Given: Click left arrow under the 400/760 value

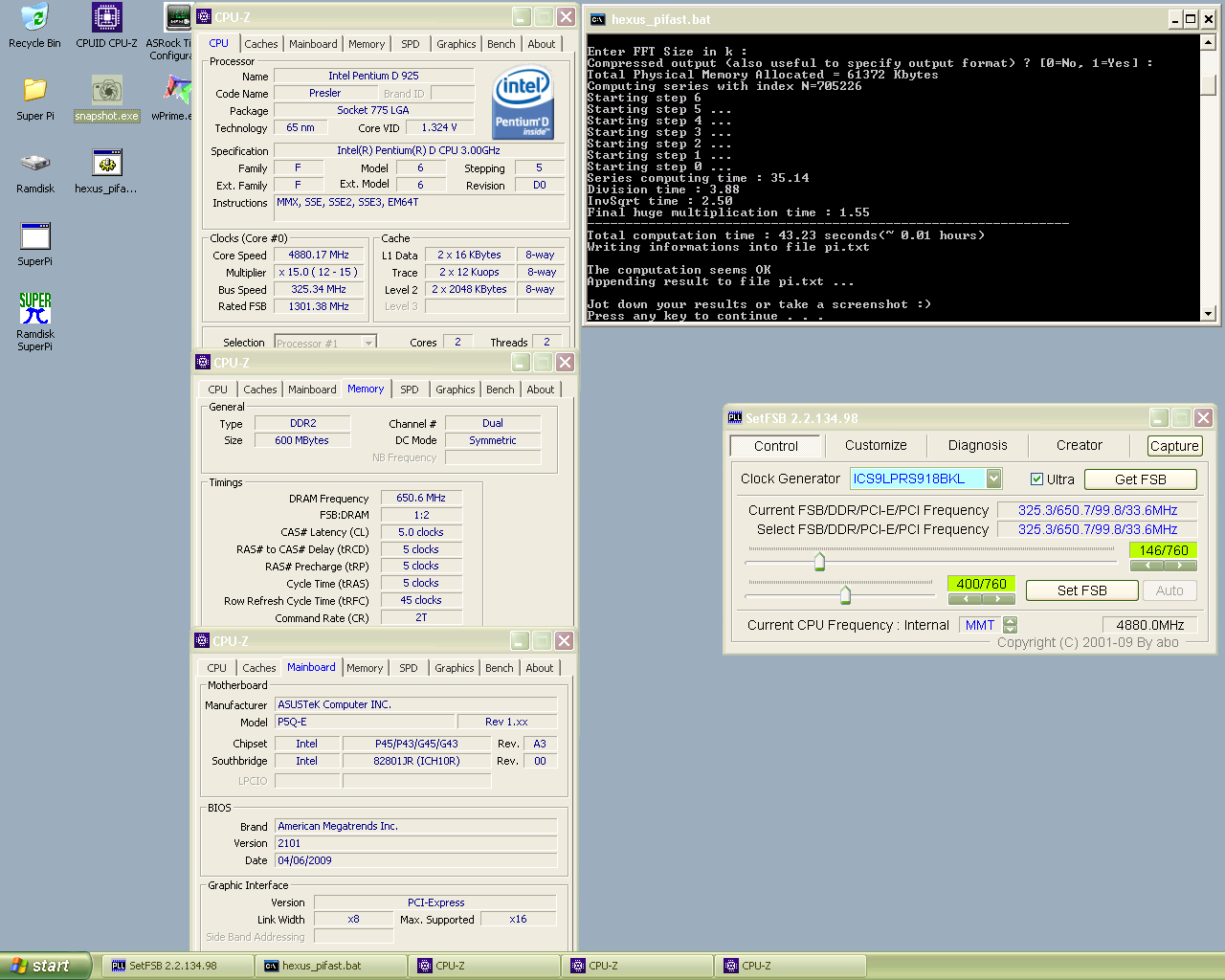Looking at the screenshot, I should point(965,599).
